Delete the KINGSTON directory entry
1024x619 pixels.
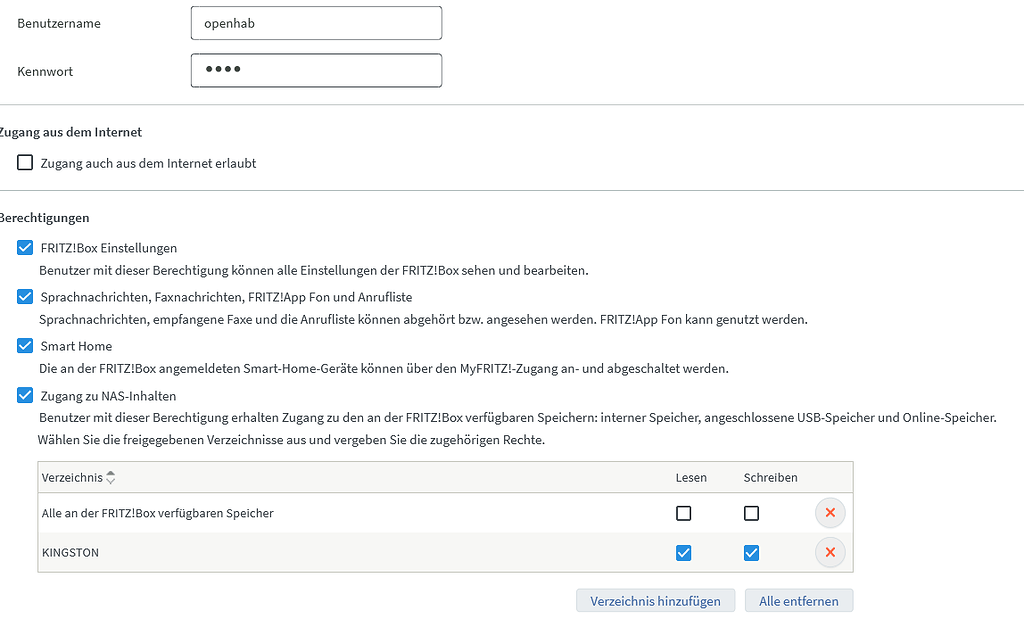(830, 551)
